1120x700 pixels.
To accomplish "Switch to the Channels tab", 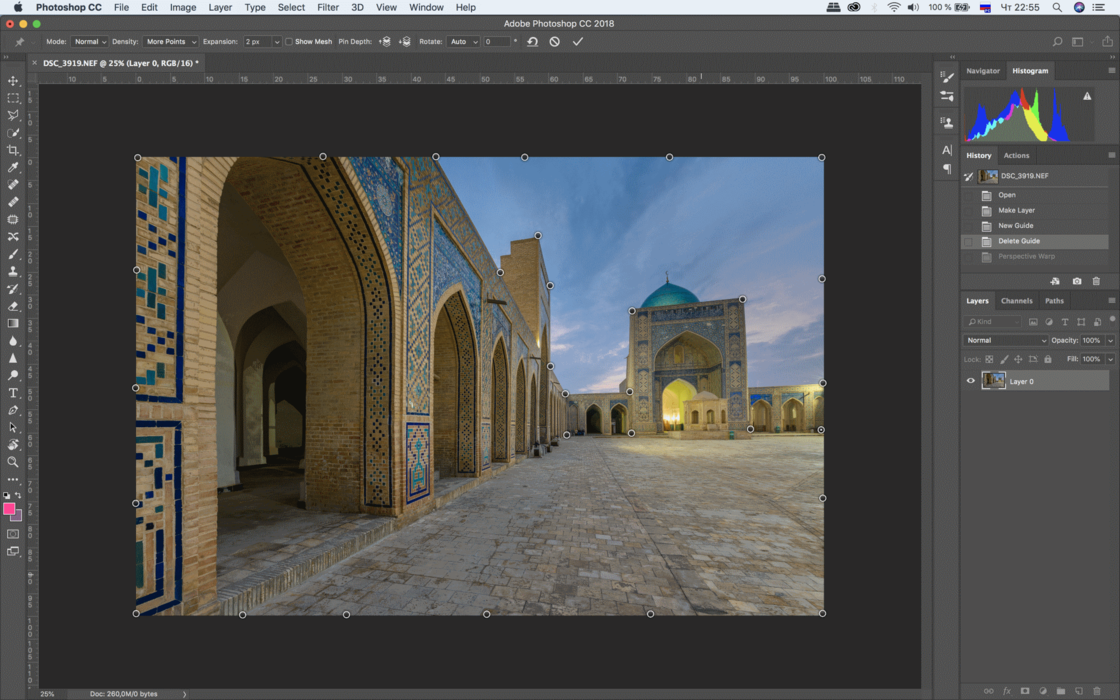I will [1016, 300].
